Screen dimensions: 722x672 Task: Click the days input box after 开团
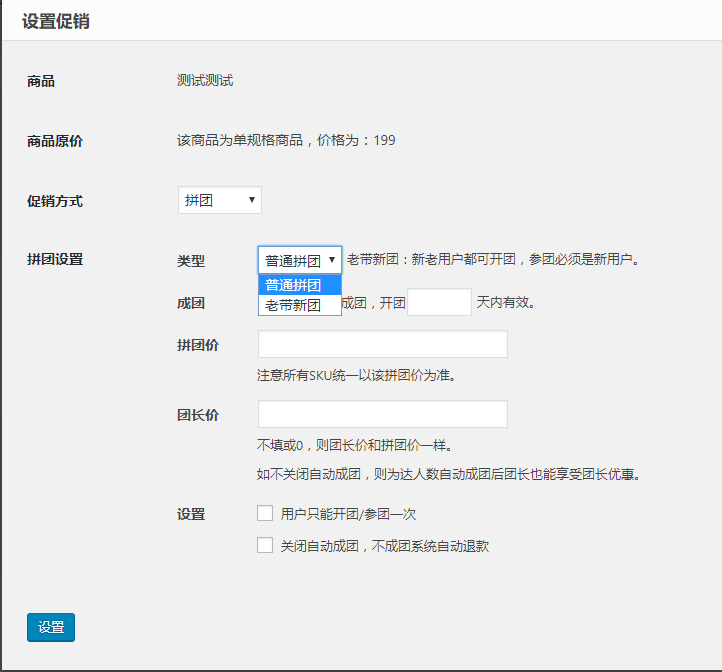click(439, 302)
